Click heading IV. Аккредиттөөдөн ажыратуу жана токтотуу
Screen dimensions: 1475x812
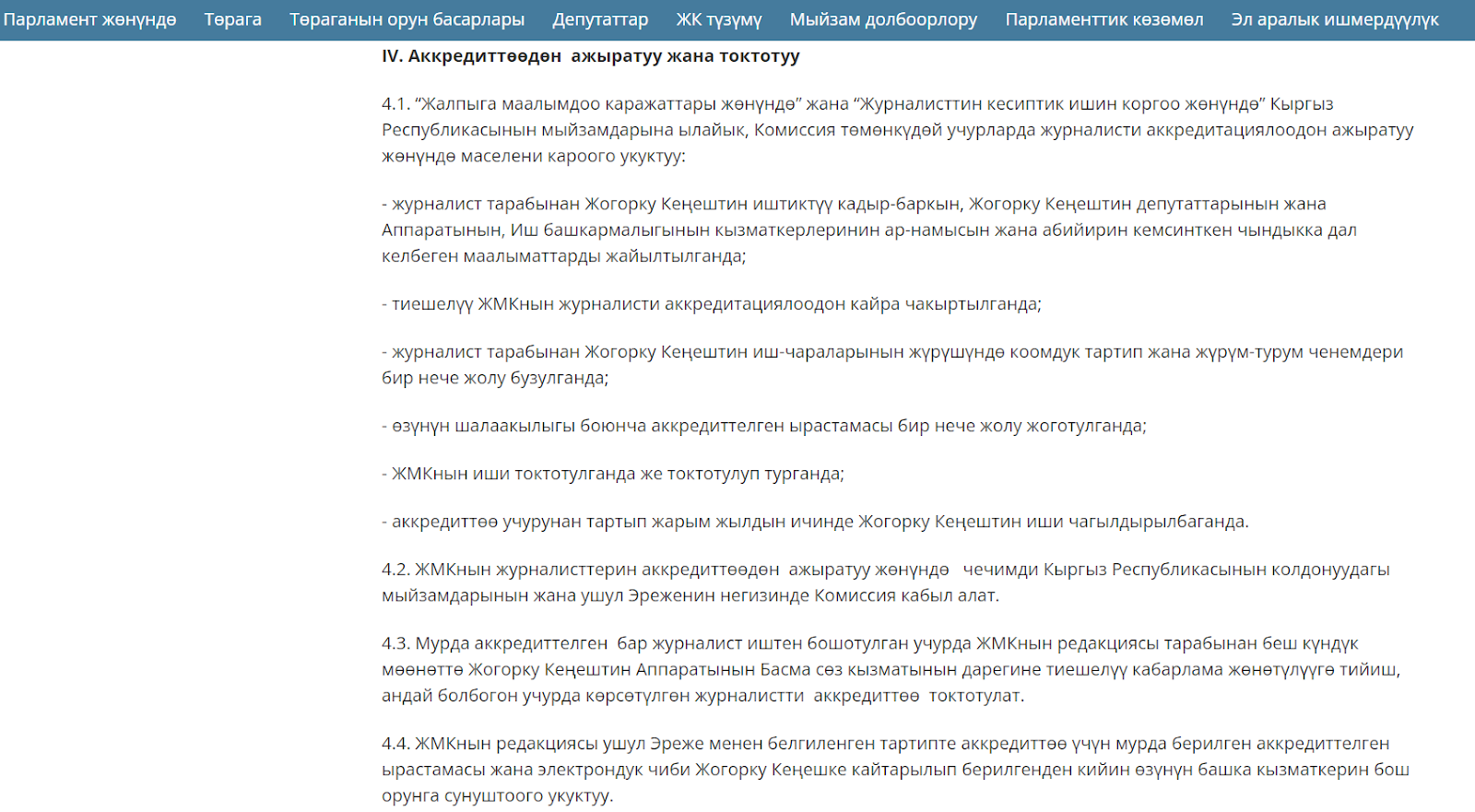click(591, 56)
